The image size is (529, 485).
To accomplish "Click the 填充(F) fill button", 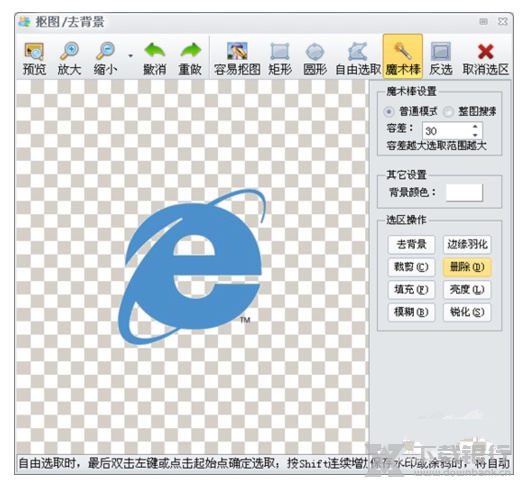I will 411,290.
